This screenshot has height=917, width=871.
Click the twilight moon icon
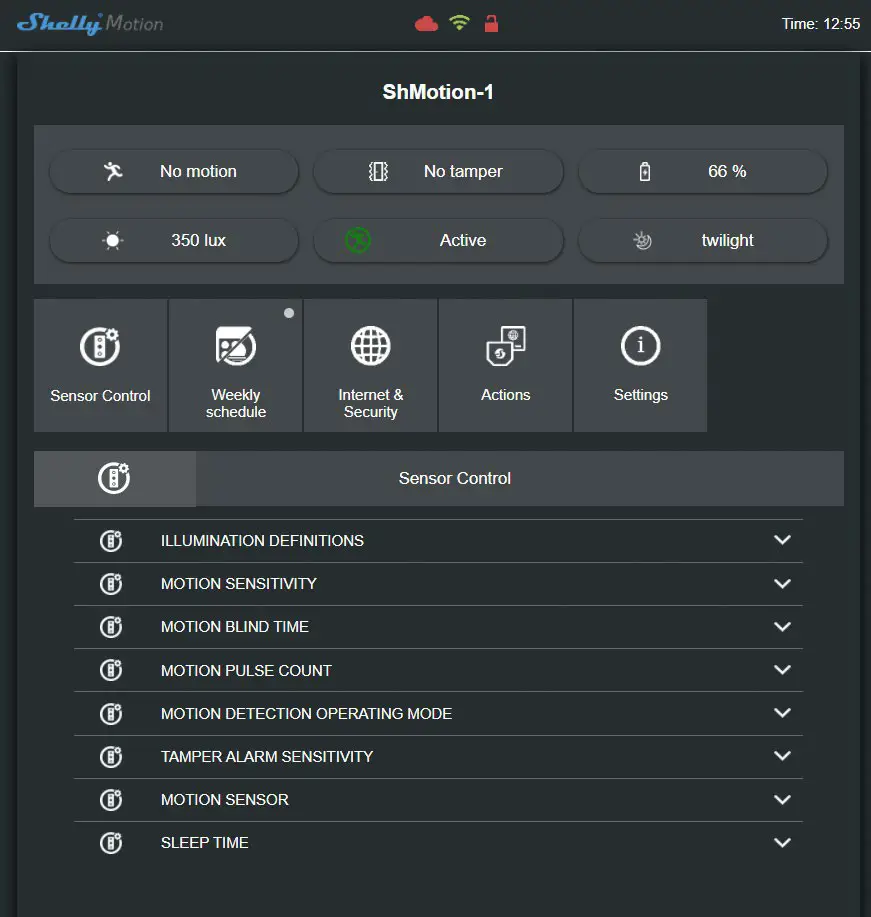tap(643, 240)
